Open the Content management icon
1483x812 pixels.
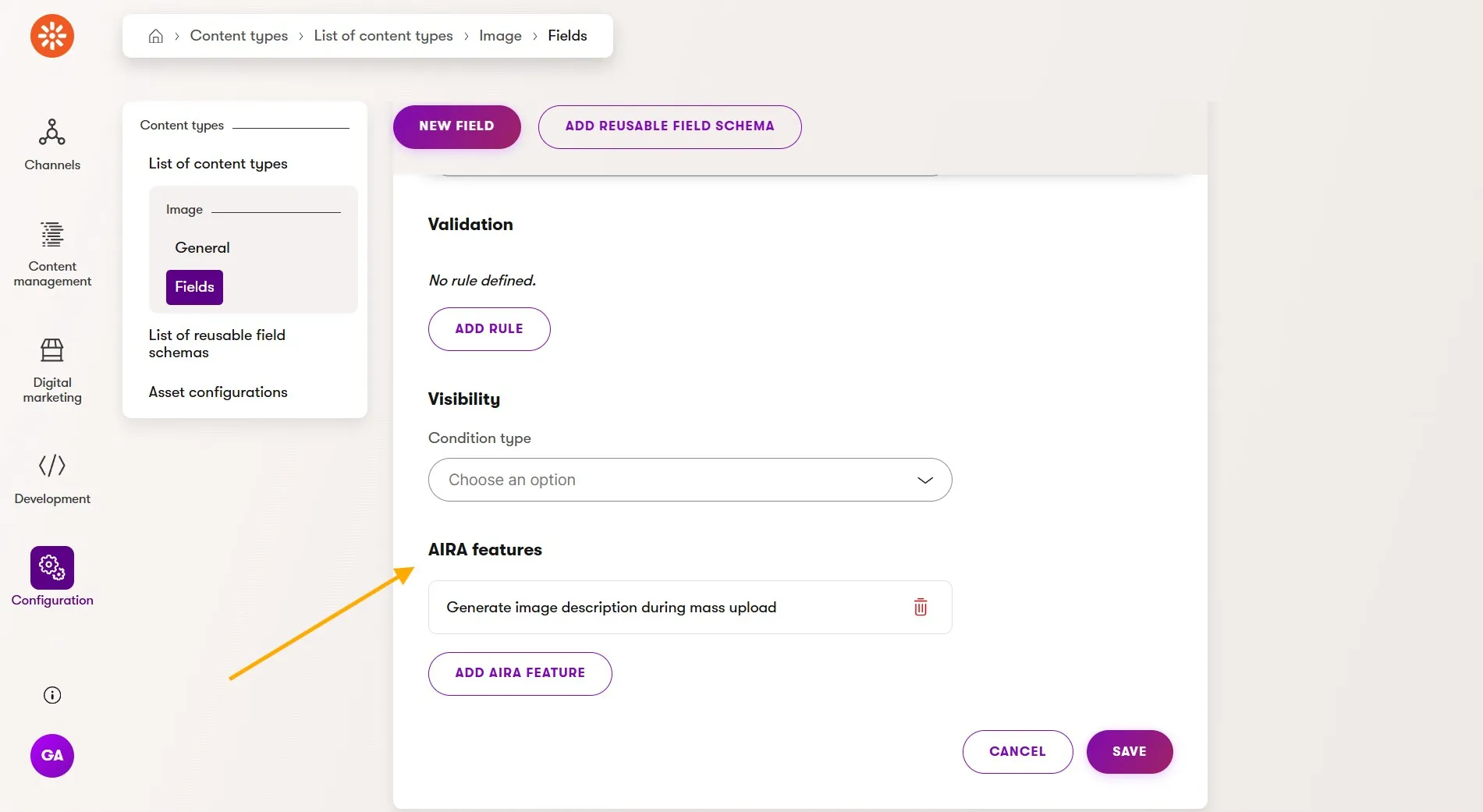(x=52, y=234)
